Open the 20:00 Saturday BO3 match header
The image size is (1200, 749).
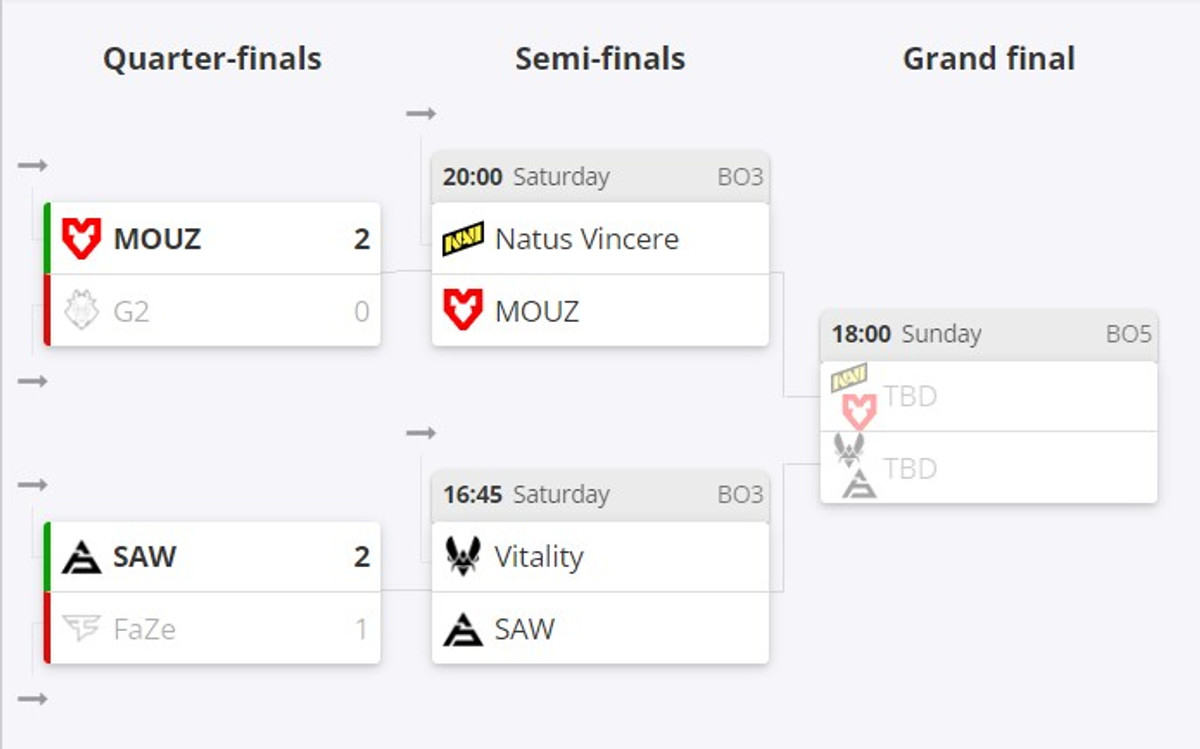coord(600,177)
